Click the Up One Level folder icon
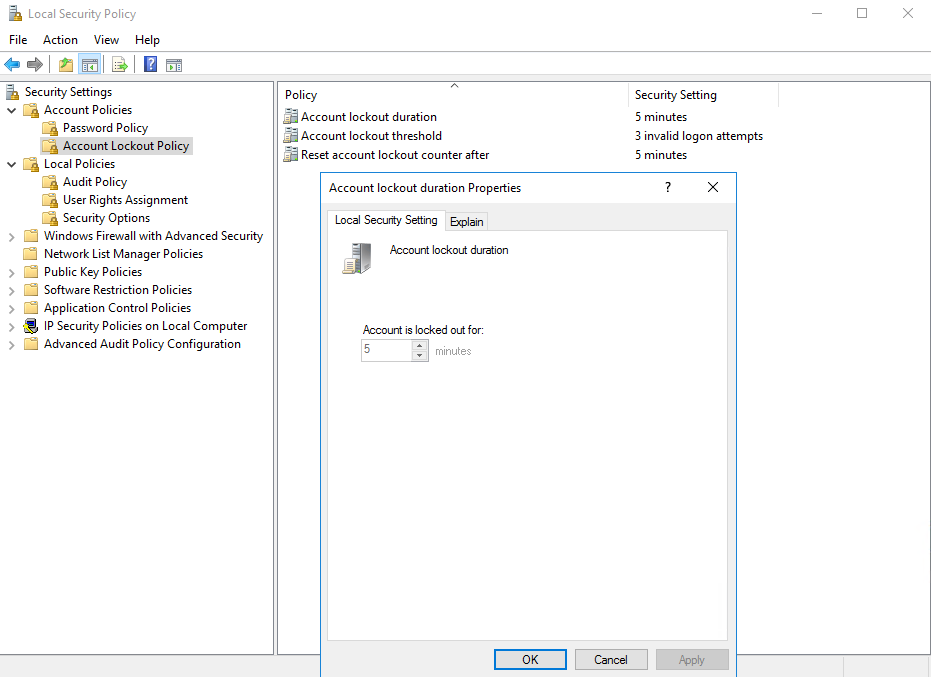The height and width of the screenshot is (677, 931). [x=65, y=64]
